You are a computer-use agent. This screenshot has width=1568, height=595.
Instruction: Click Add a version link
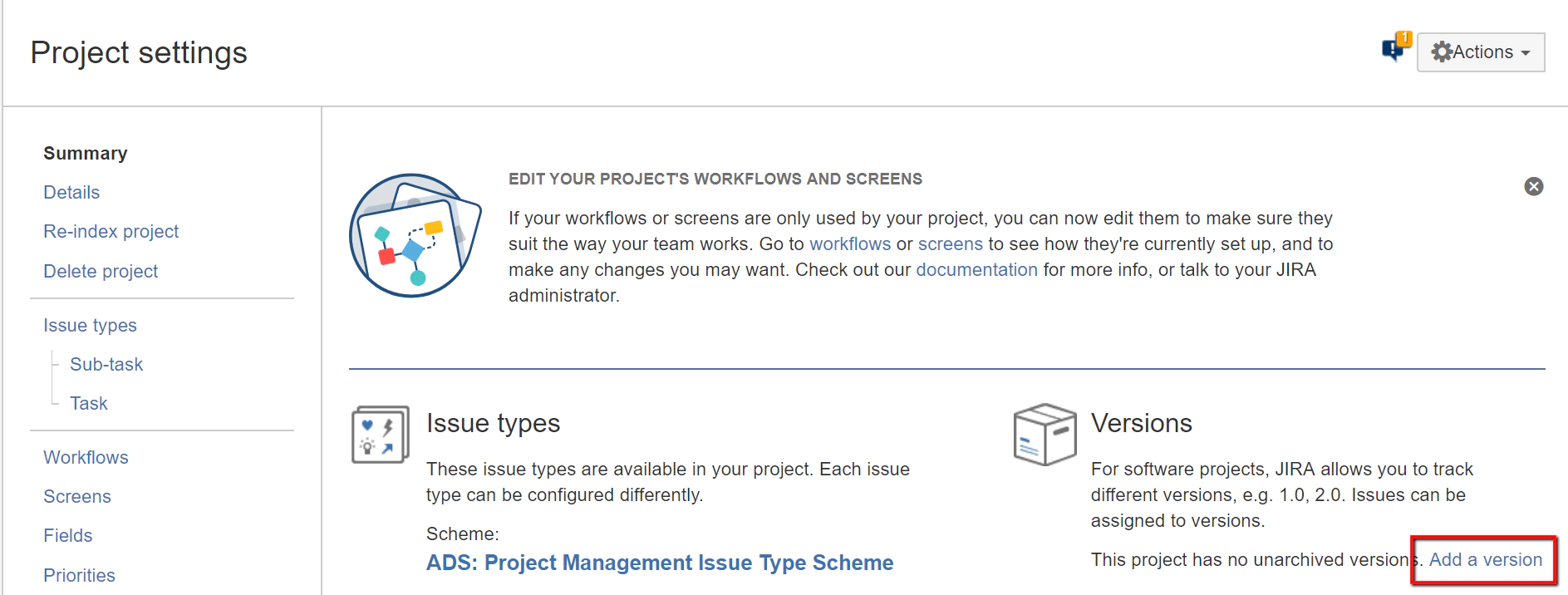pyautogui.click(x=1485, y=559)
